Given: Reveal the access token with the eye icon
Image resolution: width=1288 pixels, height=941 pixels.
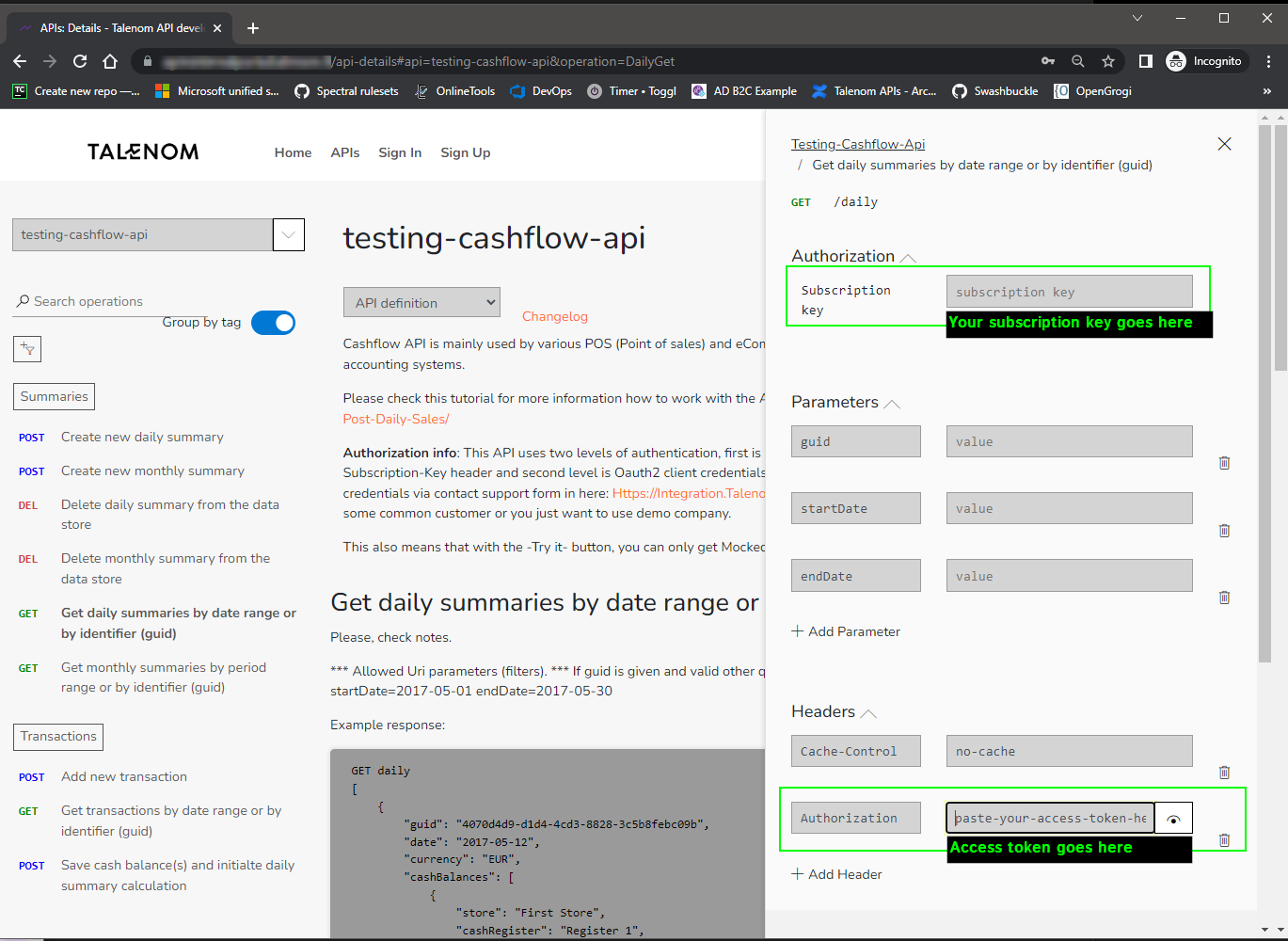Looking at the screenshot, I should click(x=1173, y=819).
